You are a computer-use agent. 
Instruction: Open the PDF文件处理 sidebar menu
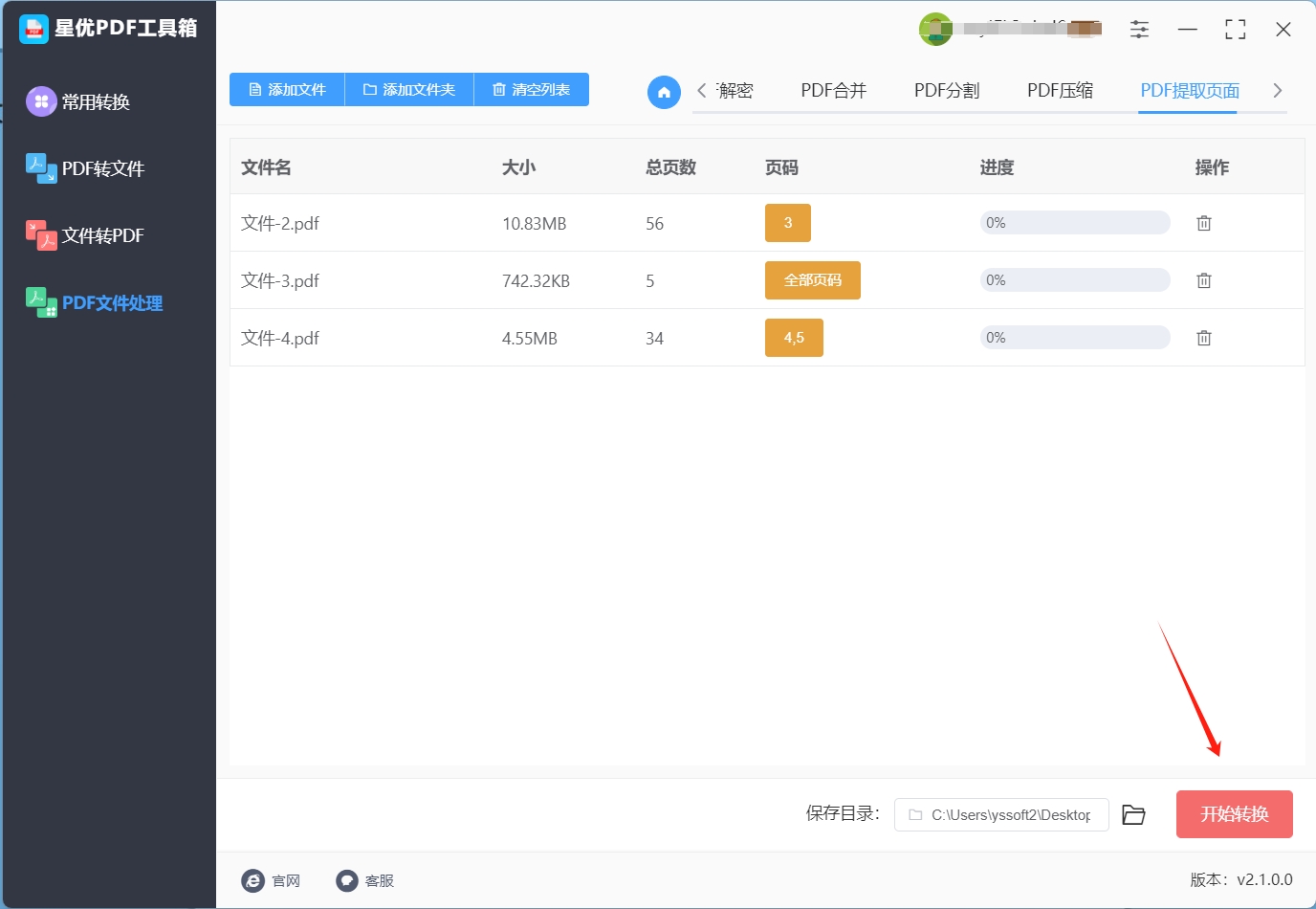(112, 303)
